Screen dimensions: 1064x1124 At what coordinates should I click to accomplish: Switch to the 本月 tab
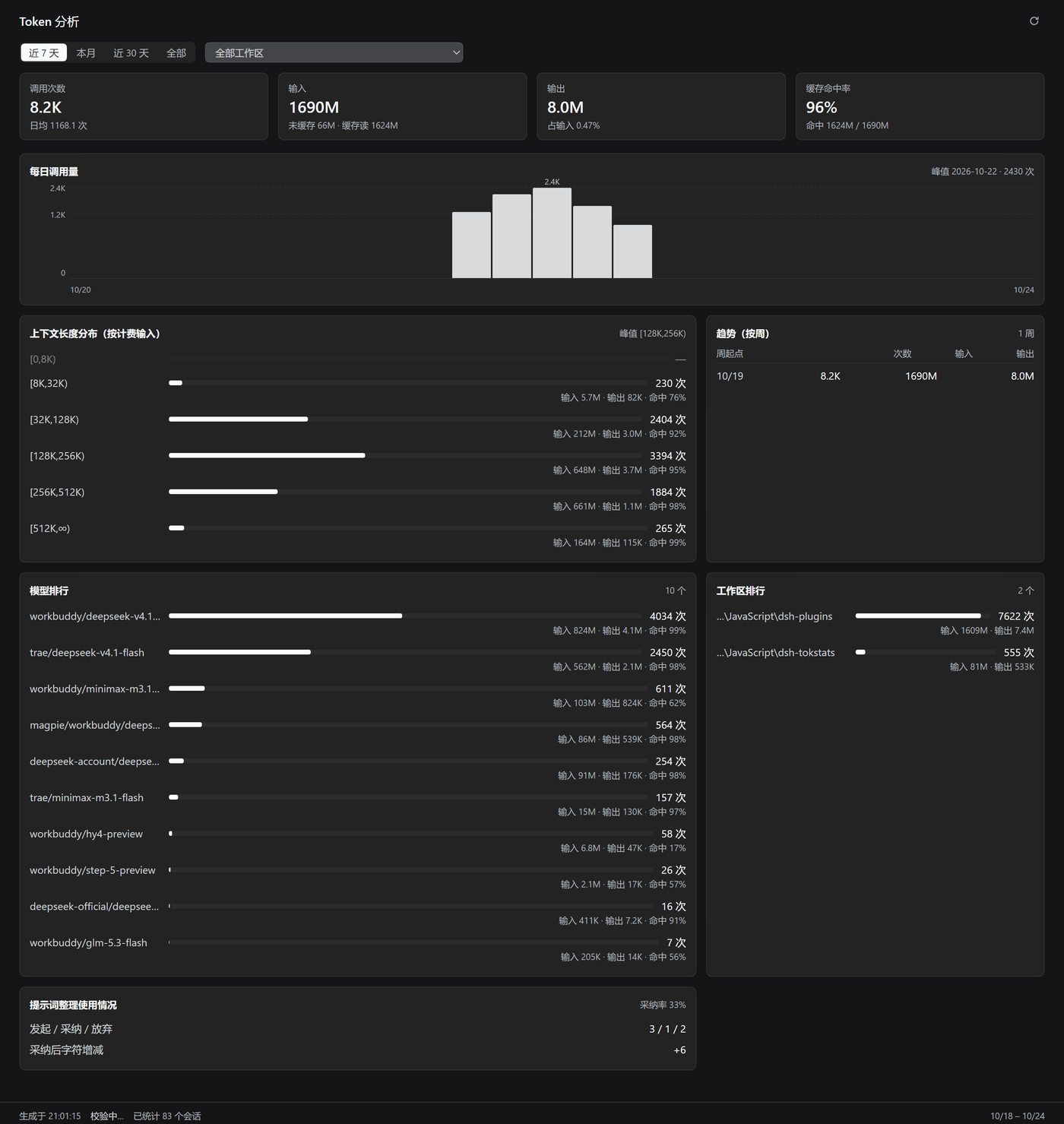[86, 52]
